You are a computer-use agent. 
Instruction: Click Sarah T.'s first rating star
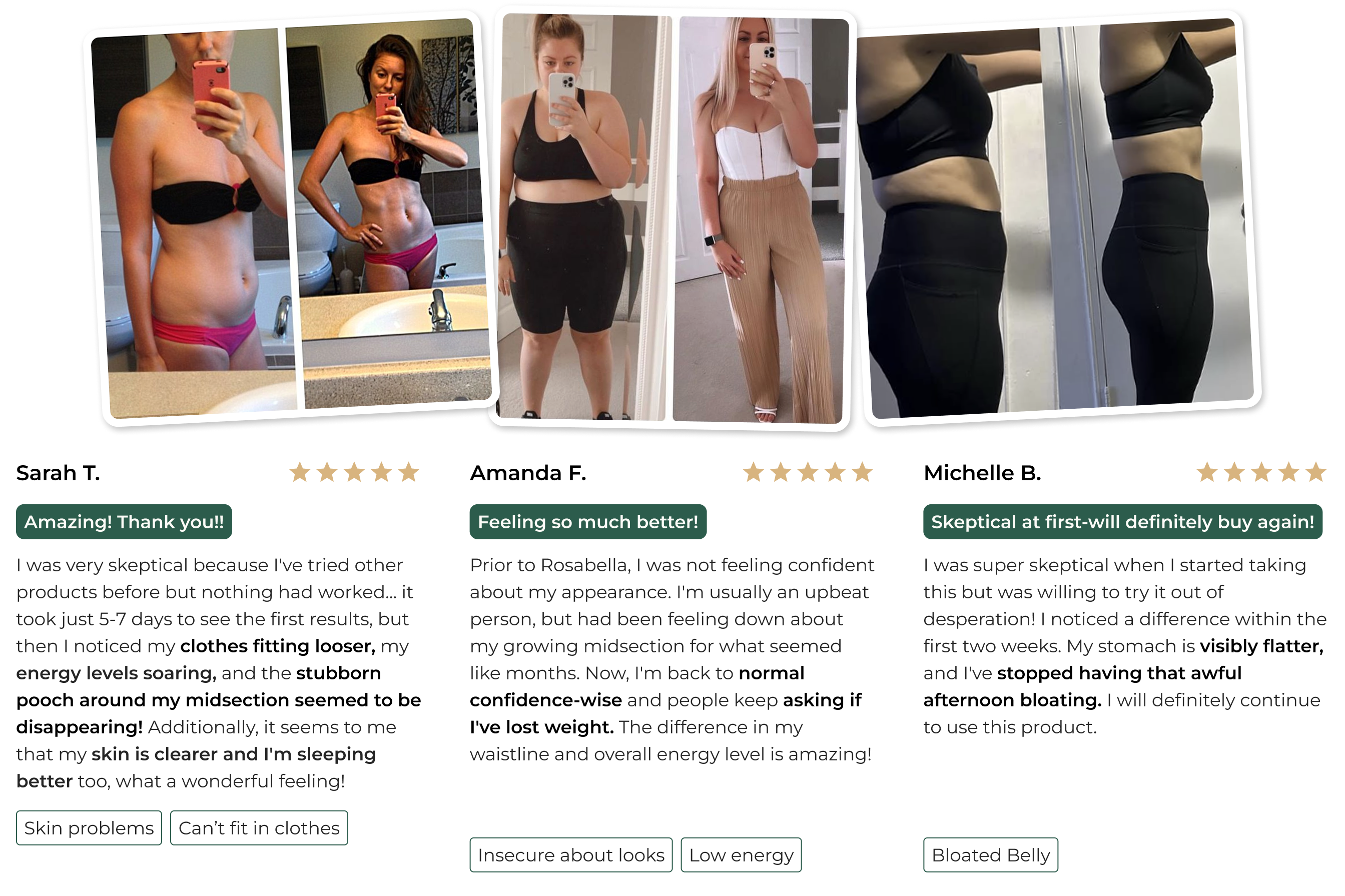[x=299, y=473]
